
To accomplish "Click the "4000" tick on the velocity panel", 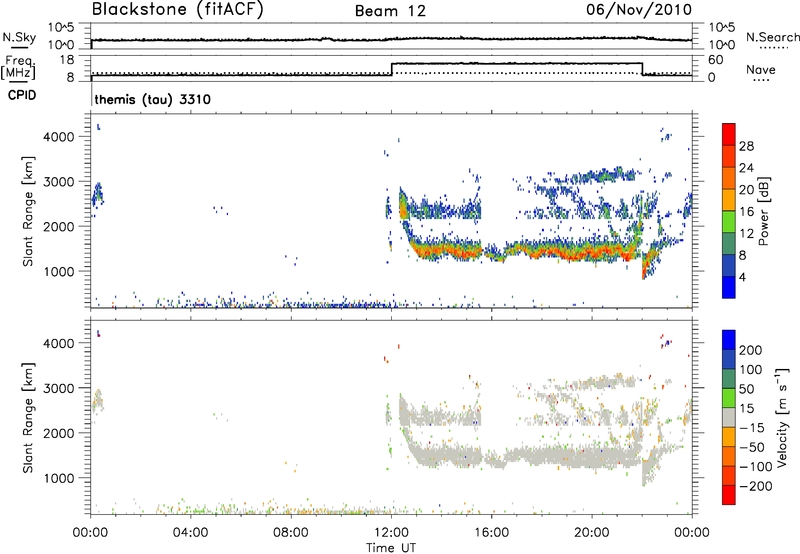I will 59,343.
